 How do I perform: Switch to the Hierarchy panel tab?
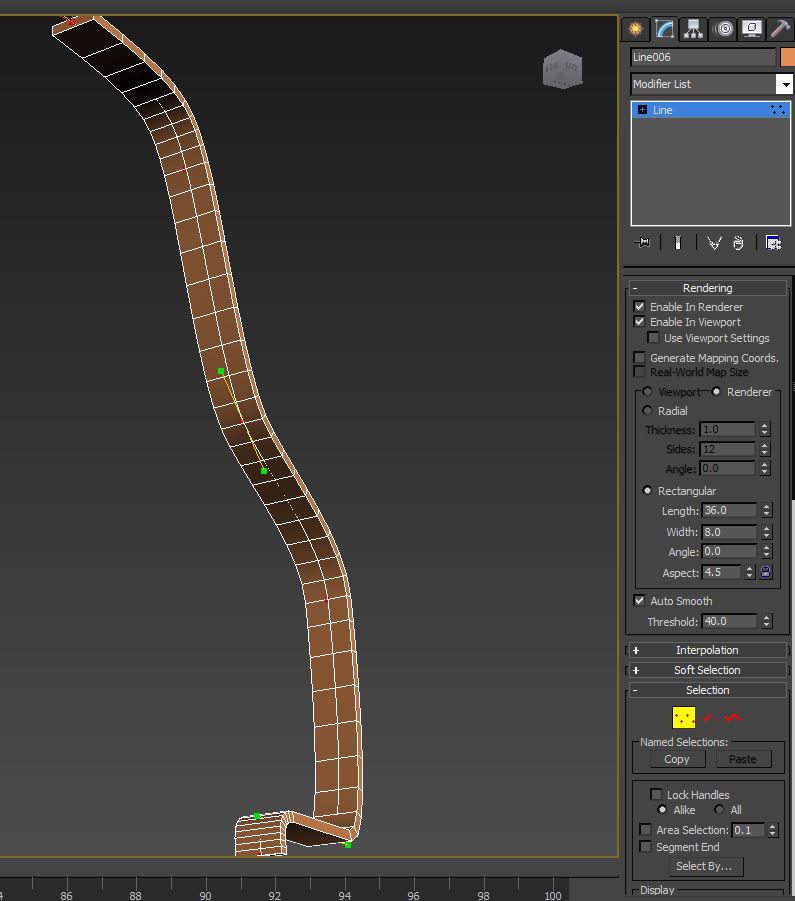[x=693, y=29]
